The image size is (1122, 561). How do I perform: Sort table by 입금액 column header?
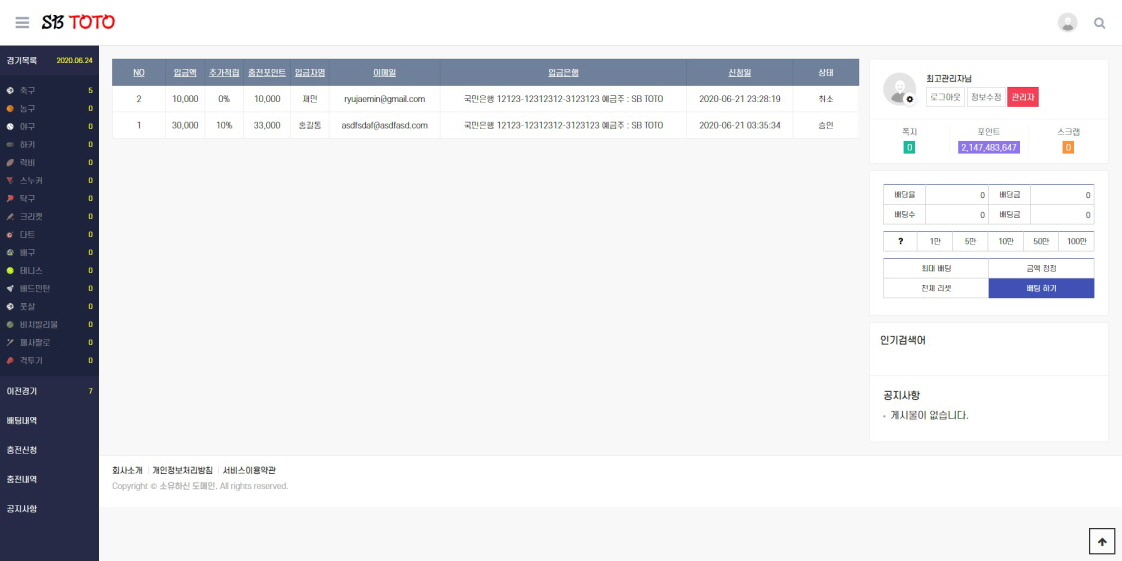(x=185, y=73)
